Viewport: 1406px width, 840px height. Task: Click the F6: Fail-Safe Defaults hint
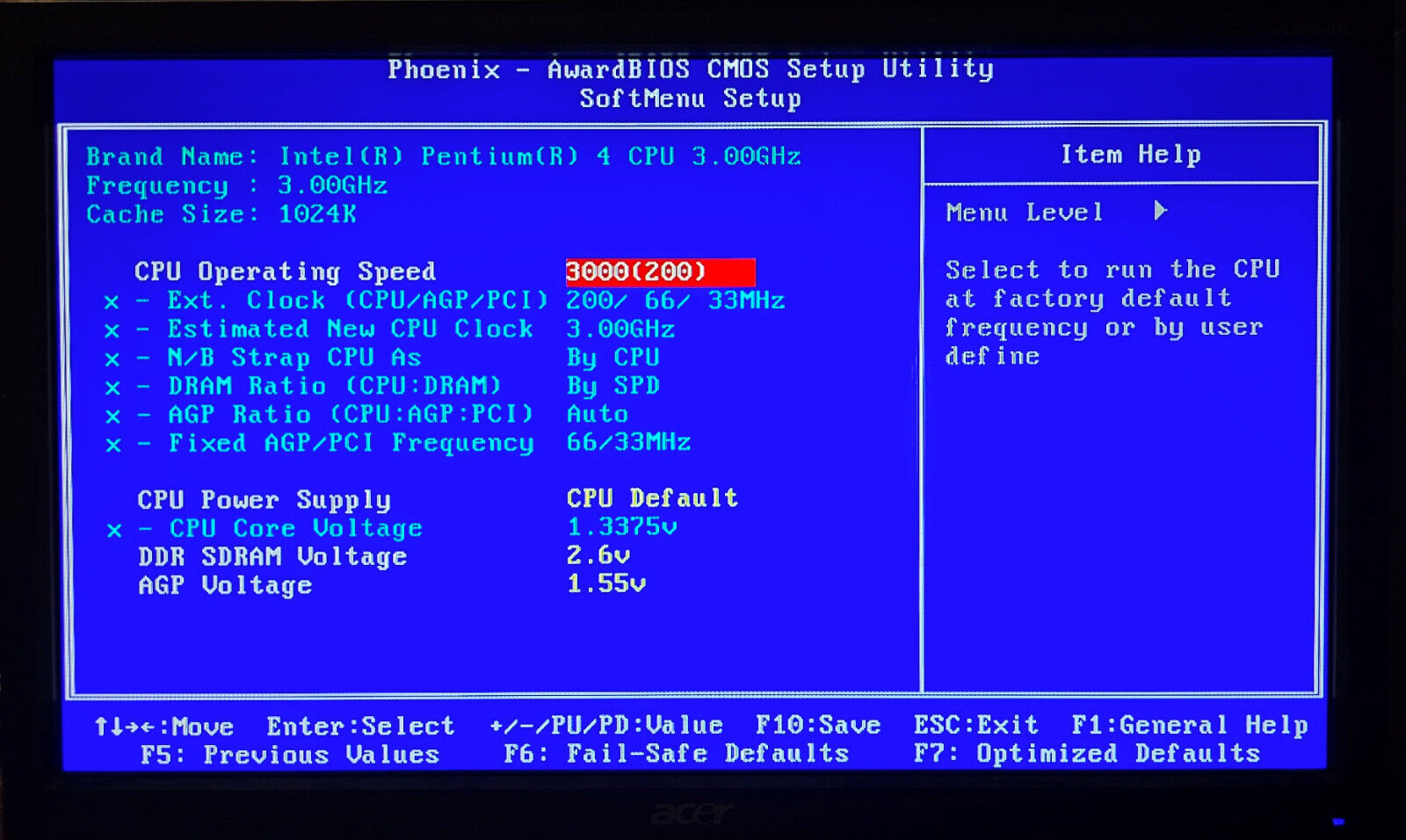point(677,753)
